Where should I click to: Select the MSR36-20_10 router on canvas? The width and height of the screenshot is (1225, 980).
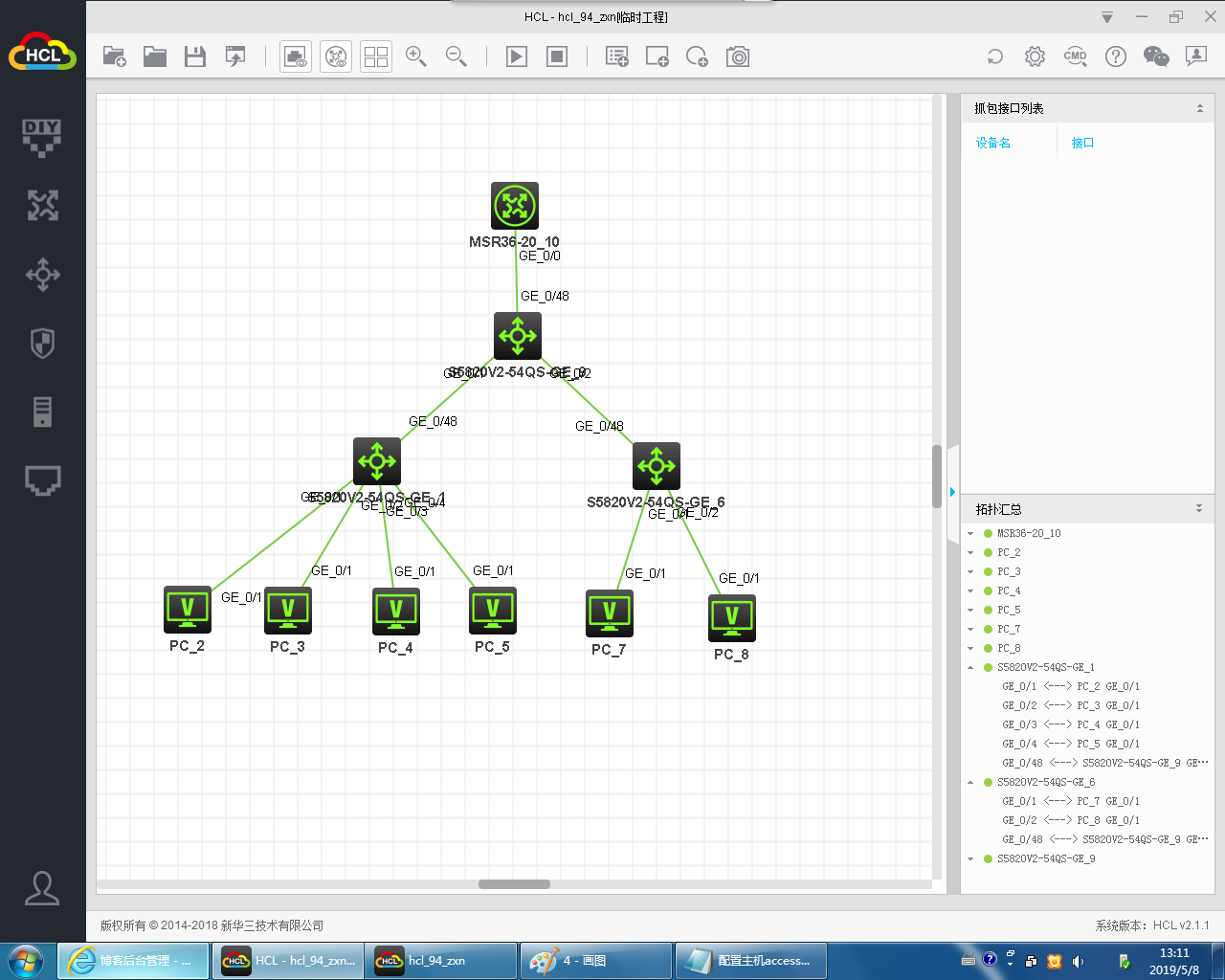coord(515,206)
